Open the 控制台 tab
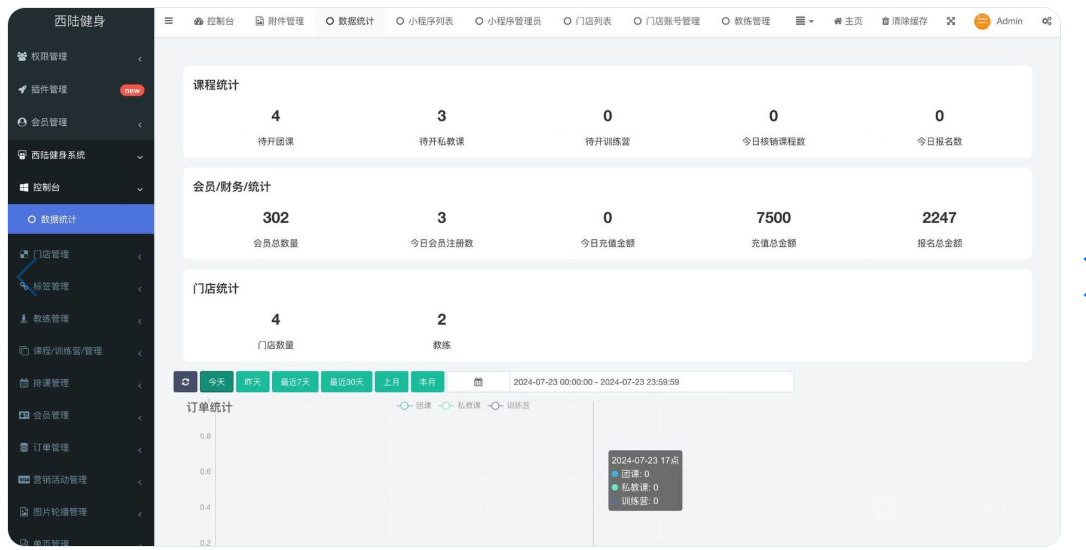 (x=214, y=21)
